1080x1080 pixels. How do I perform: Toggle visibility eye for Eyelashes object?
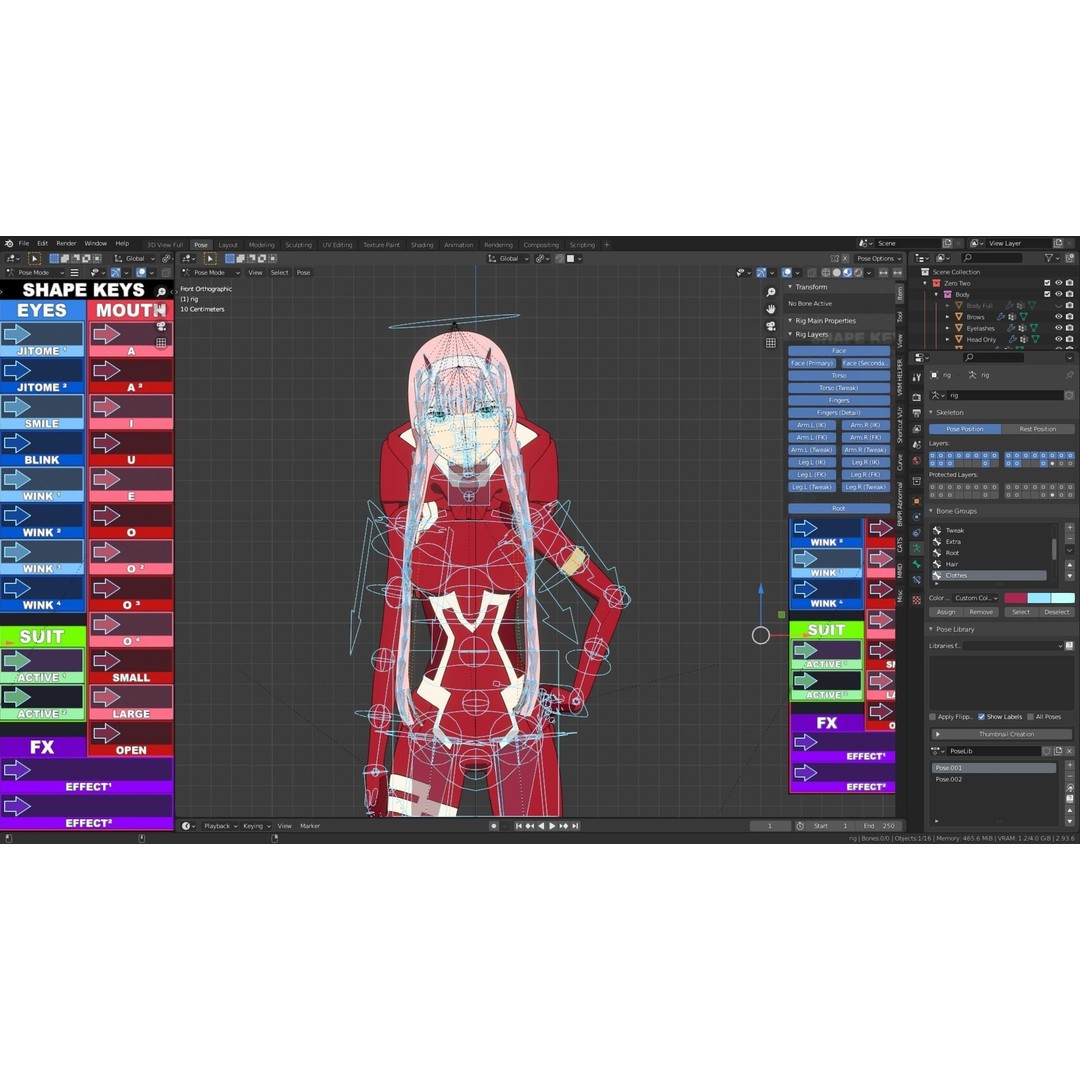1059,328
